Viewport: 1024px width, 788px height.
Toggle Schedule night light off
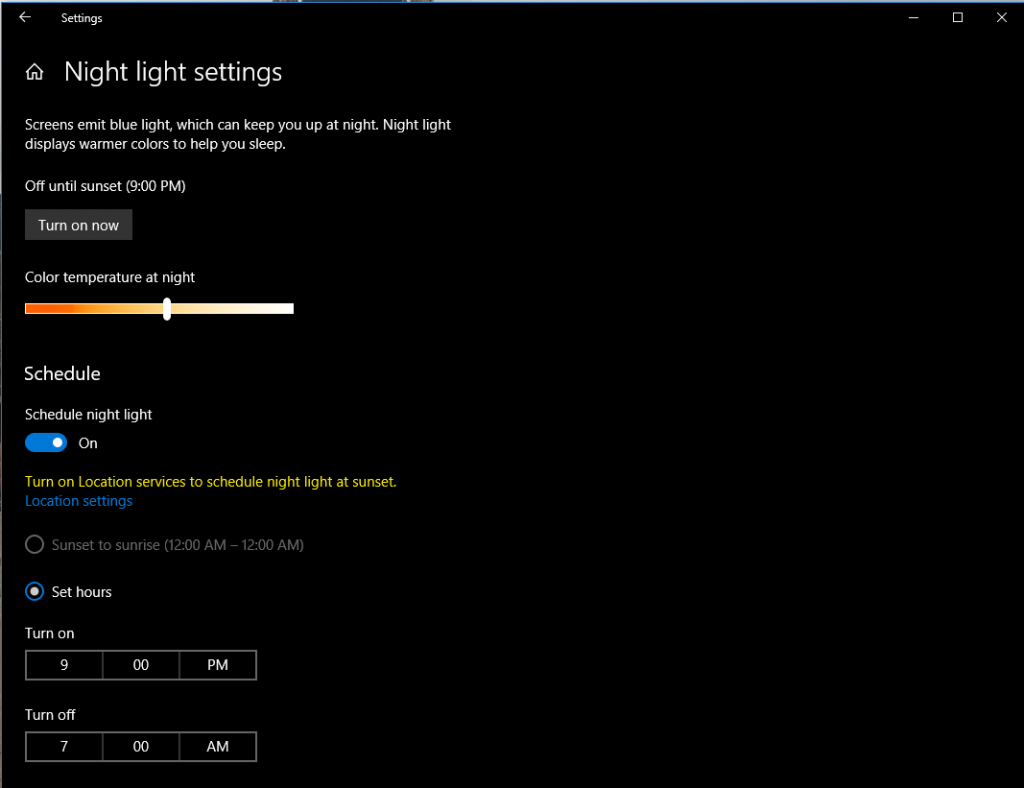point(45,442)
